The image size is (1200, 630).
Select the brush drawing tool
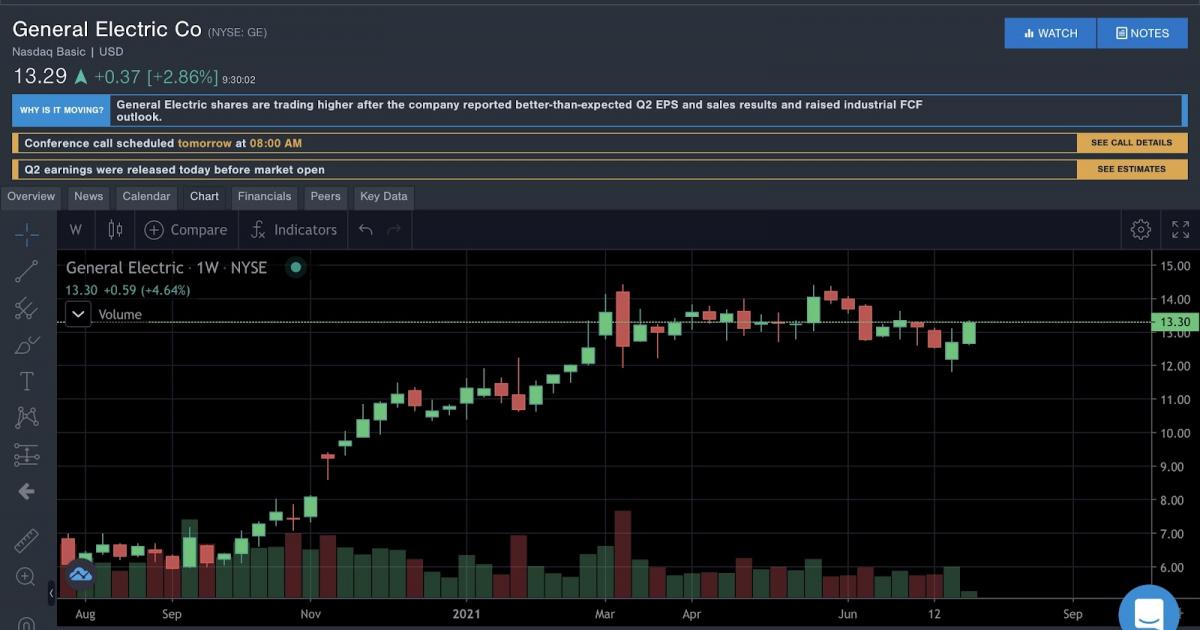tap(27, 345)
